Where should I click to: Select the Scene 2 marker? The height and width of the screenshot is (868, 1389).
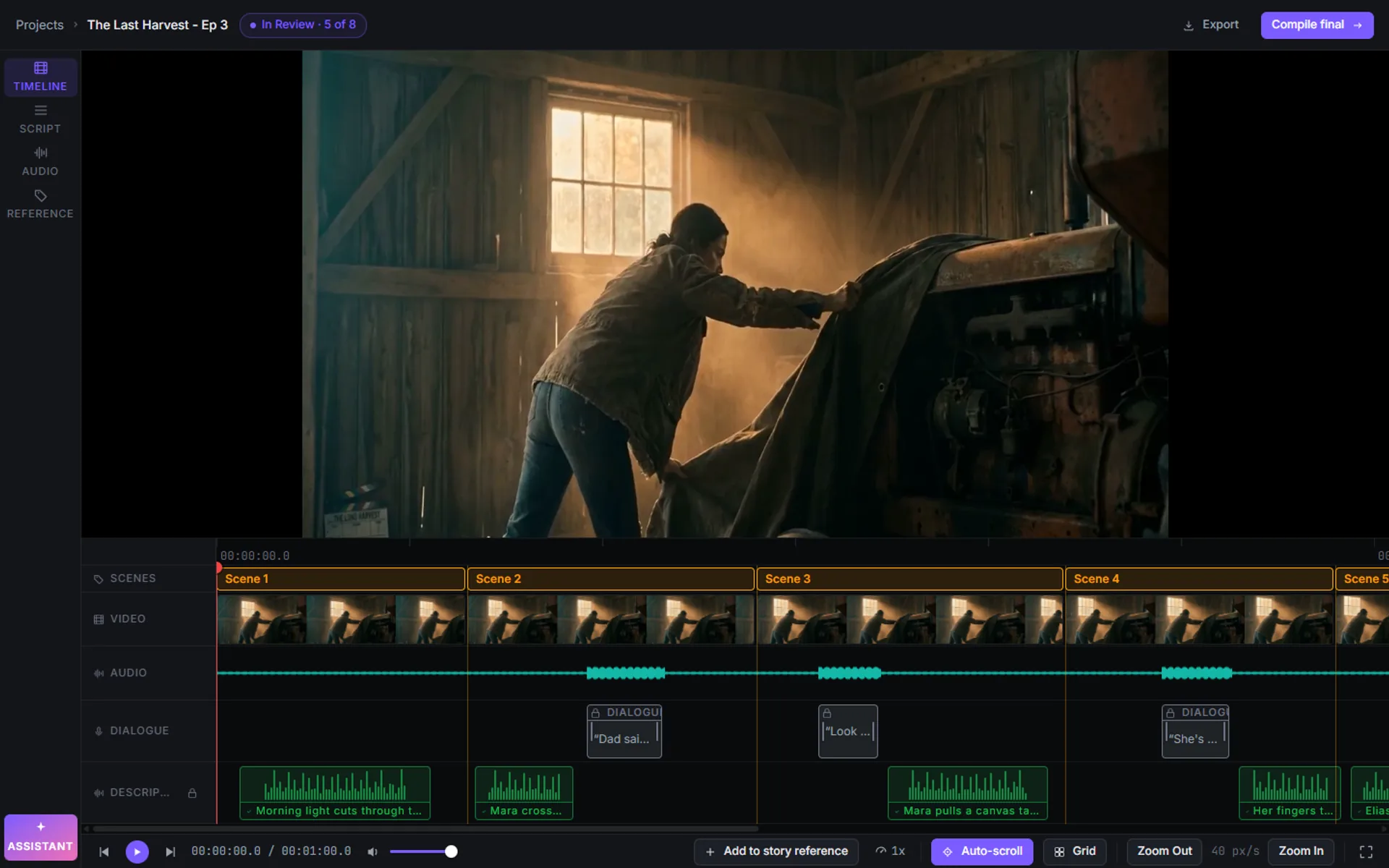[x=611, y=579]
